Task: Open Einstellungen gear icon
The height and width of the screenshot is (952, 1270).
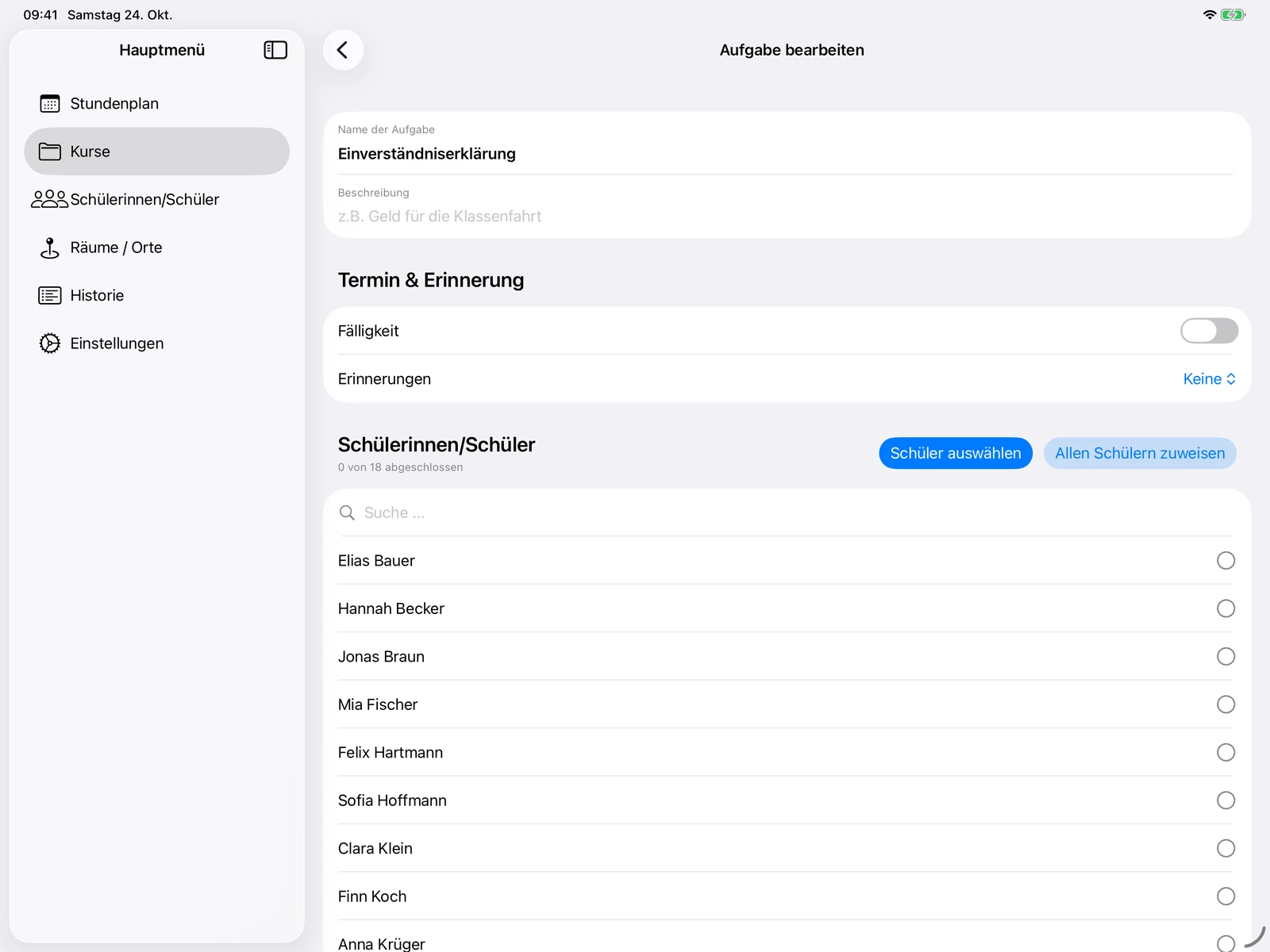Action: tap(50, 344)
